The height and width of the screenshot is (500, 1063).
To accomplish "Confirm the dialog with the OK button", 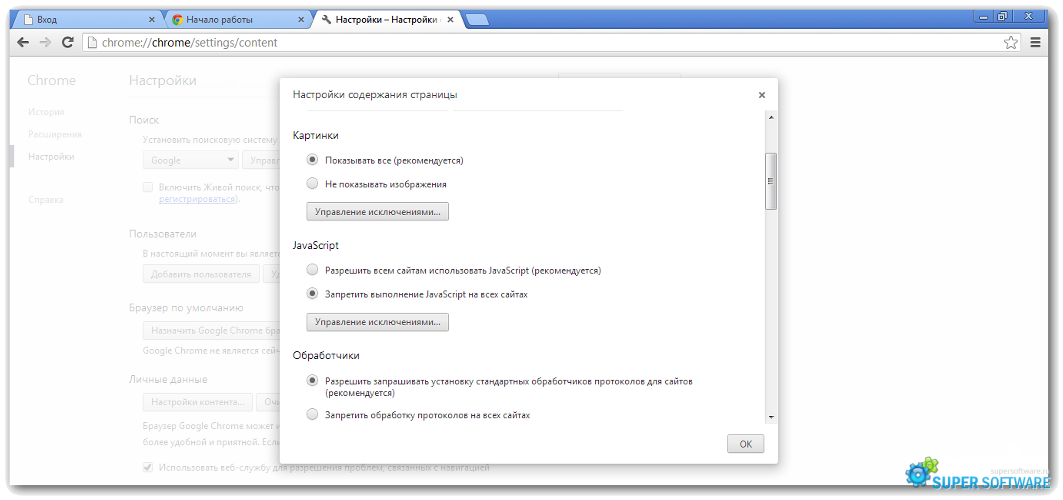I will coord(746,444).
